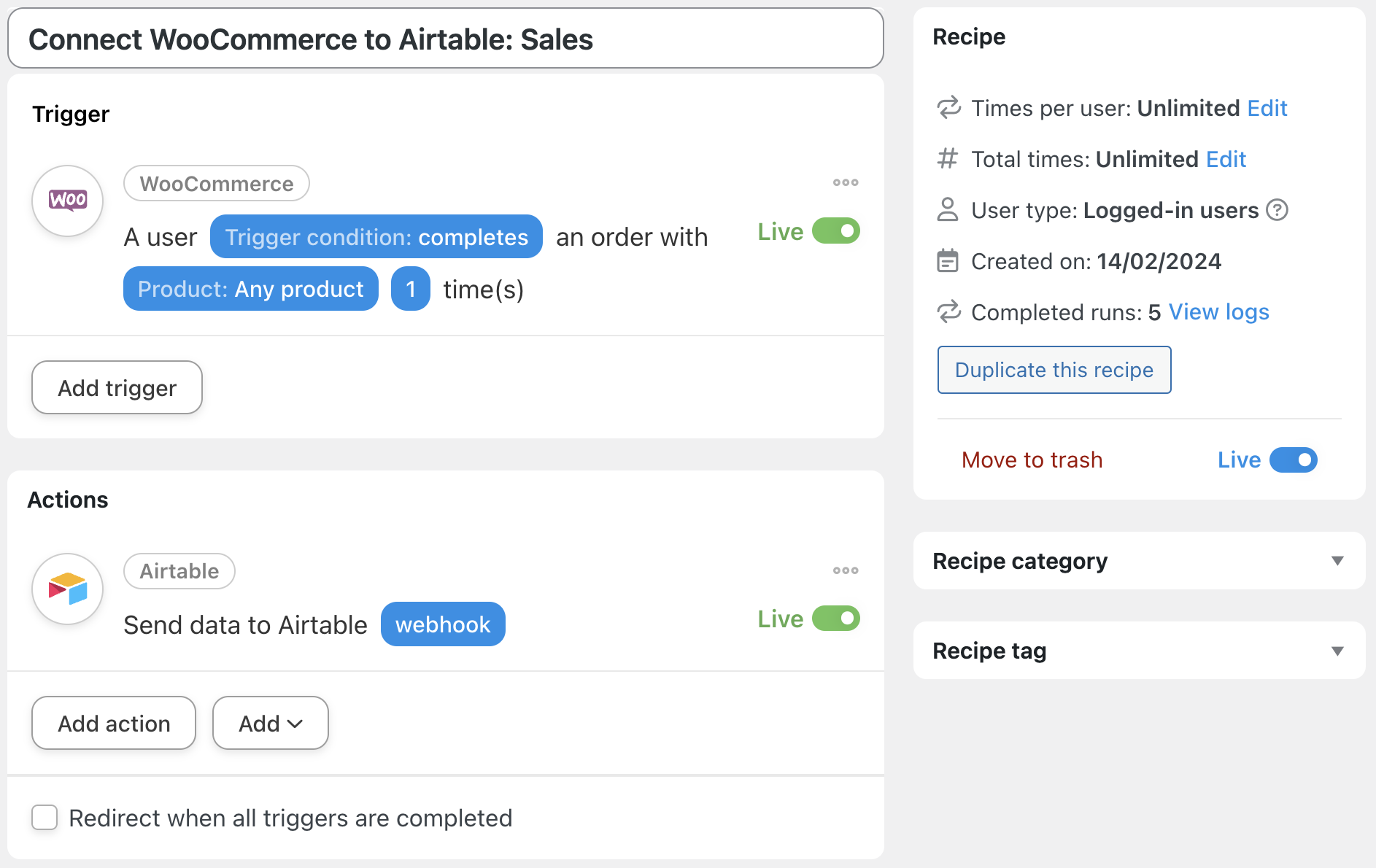
Task: Open the Add dropdown next to Add action
Action: coord(270,723)
